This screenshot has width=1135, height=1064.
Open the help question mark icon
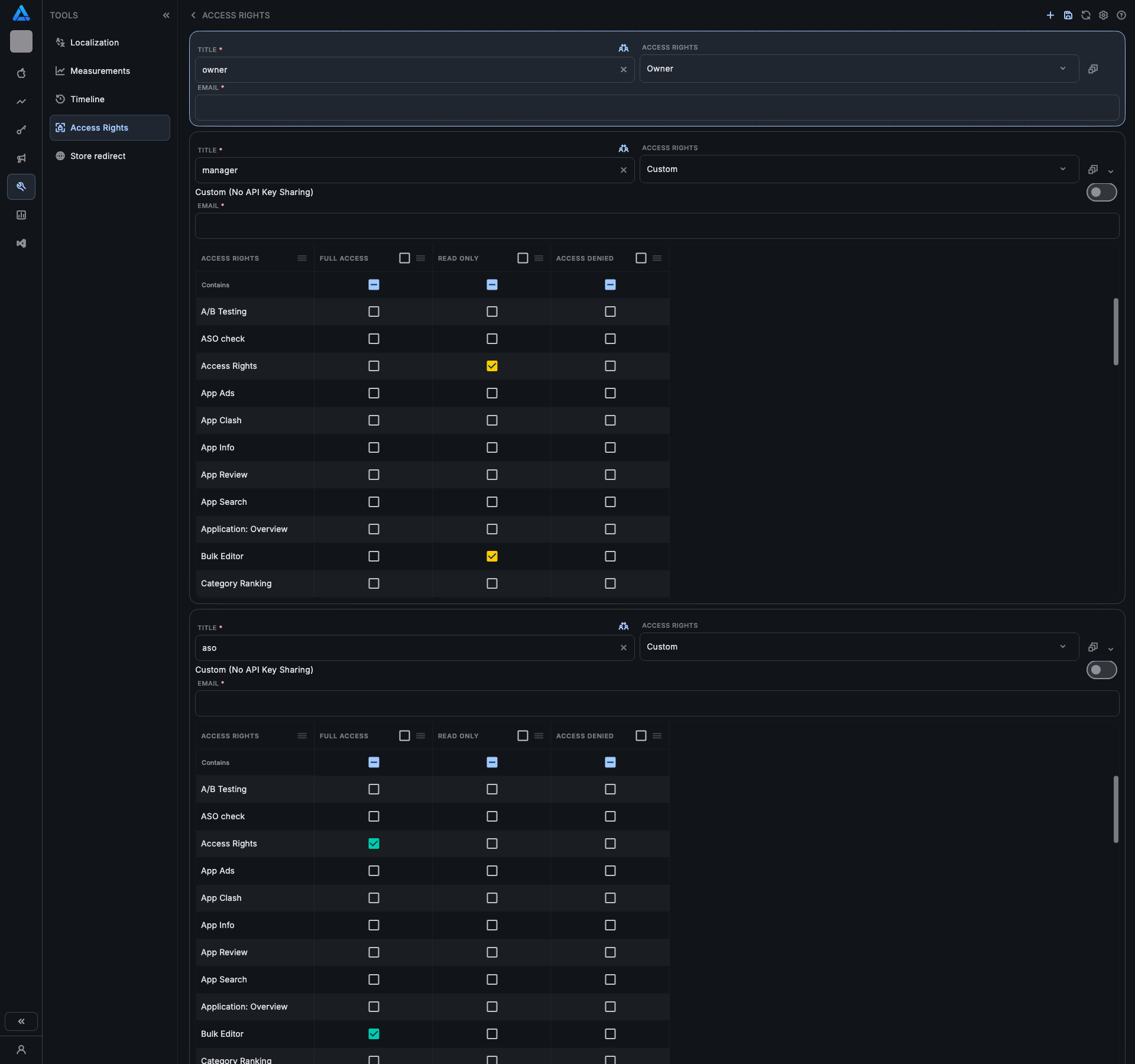[1121, 15]
